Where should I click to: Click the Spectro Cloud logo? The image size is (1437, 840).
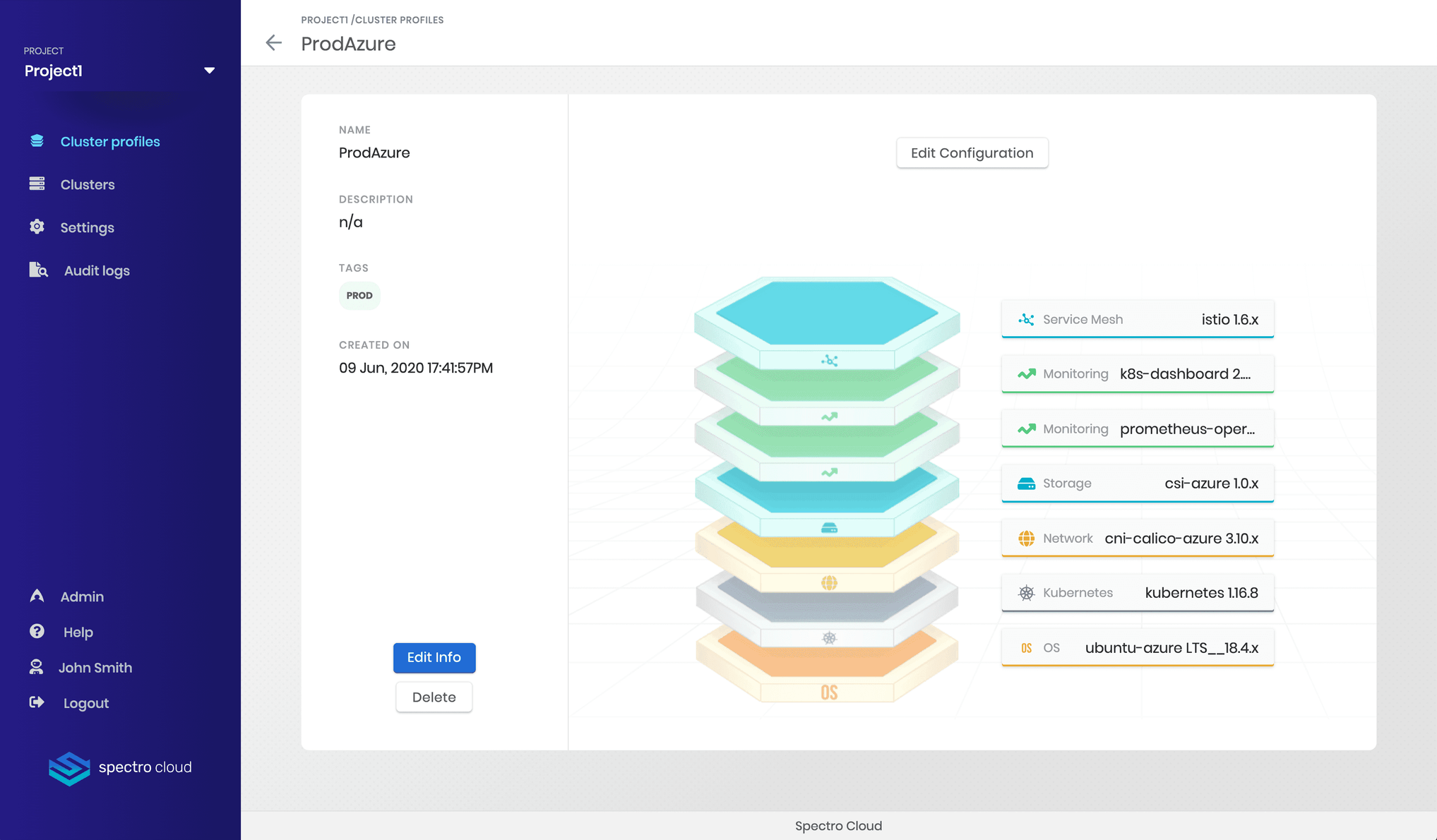click(x=120, y=768)
